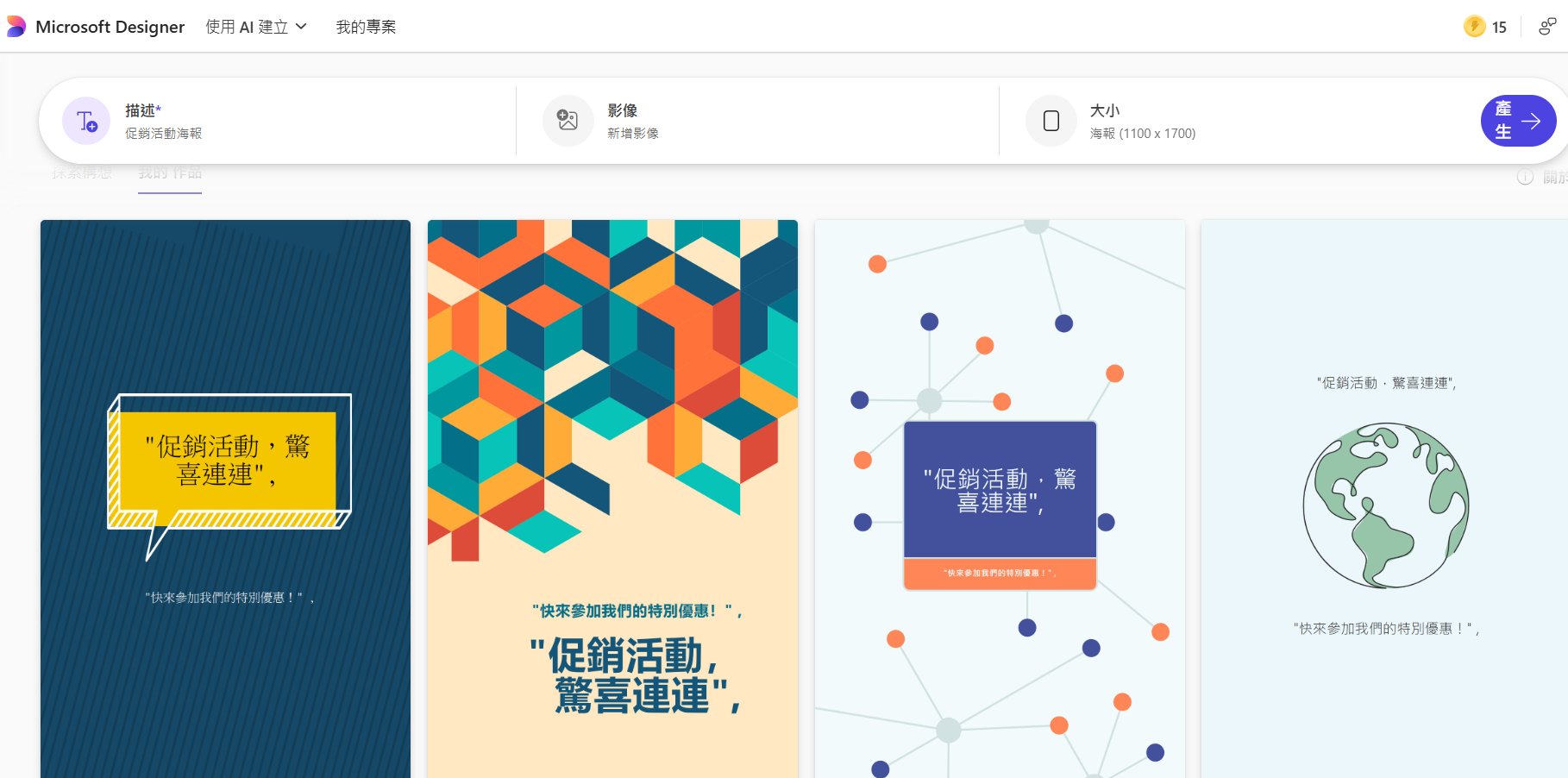Image resolution: width=1568 pixels, height=778 pixels.
Task: Open the account sharing icon at top right
Action: tap(1547, 27)
